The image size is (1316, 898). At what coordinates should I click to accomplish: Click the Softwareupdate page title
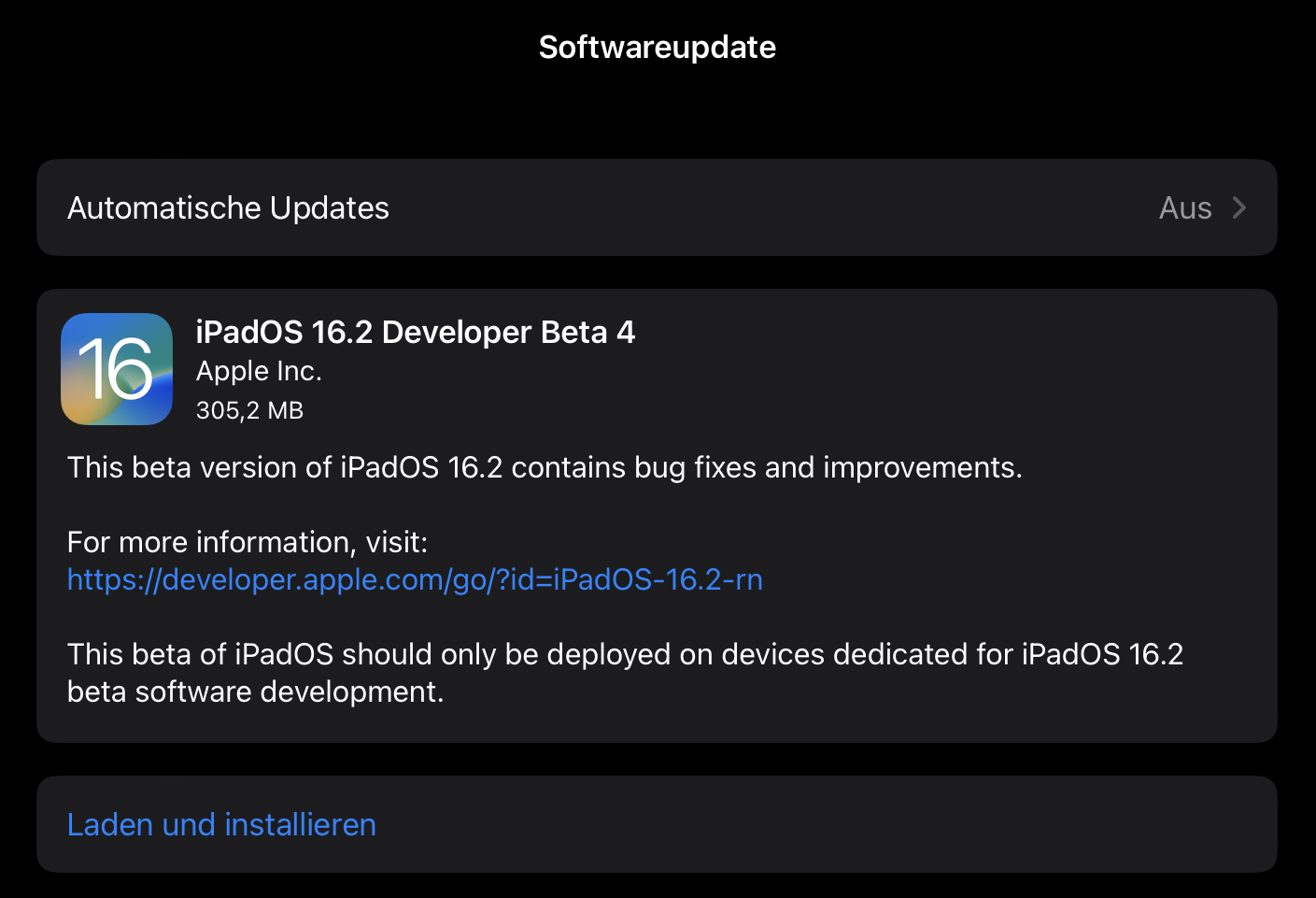[658, 47]
